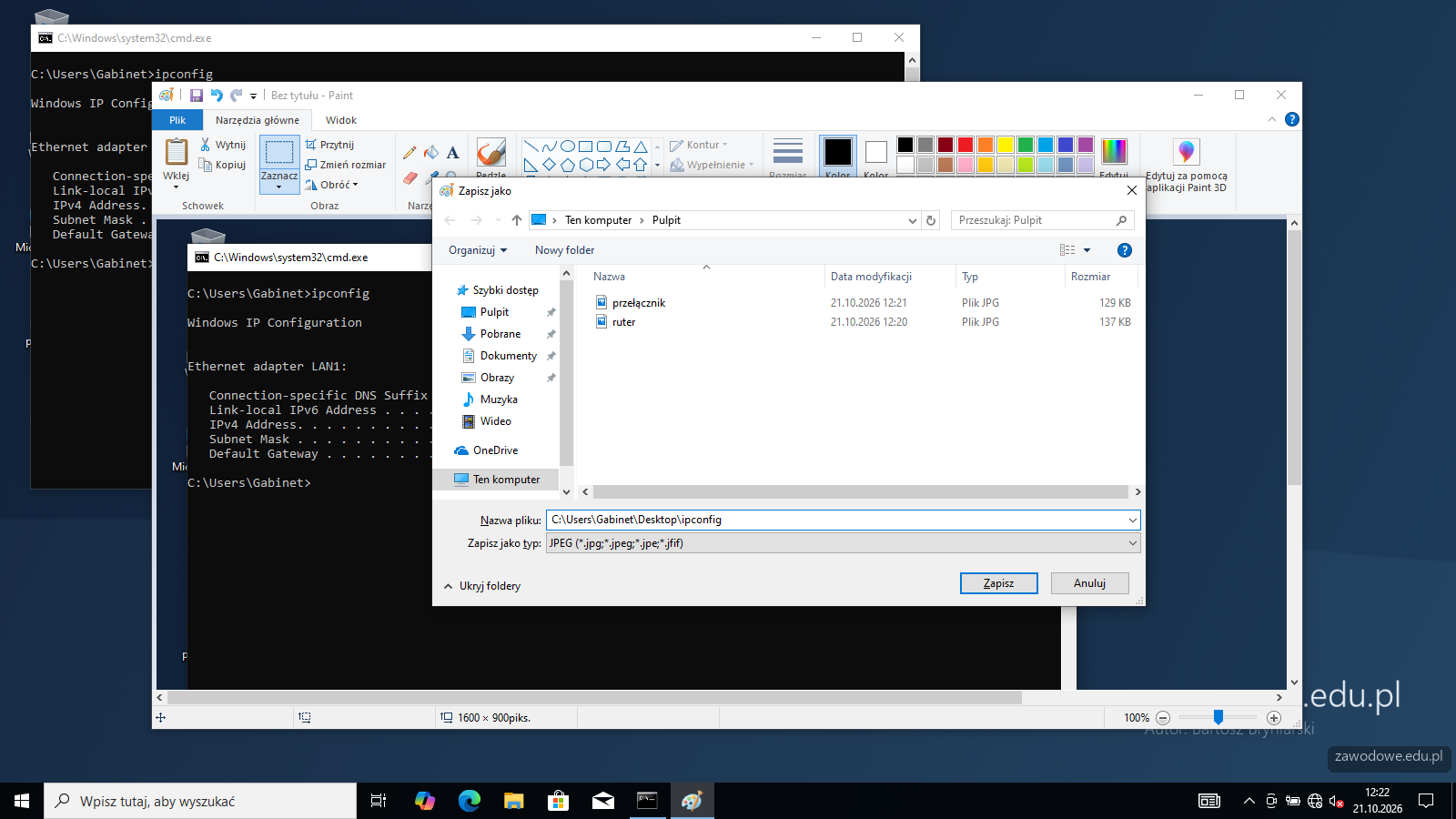Select the file przełącznik in the list
Image resolution: width=1456 pixels, height=819 pixels.
639,303
